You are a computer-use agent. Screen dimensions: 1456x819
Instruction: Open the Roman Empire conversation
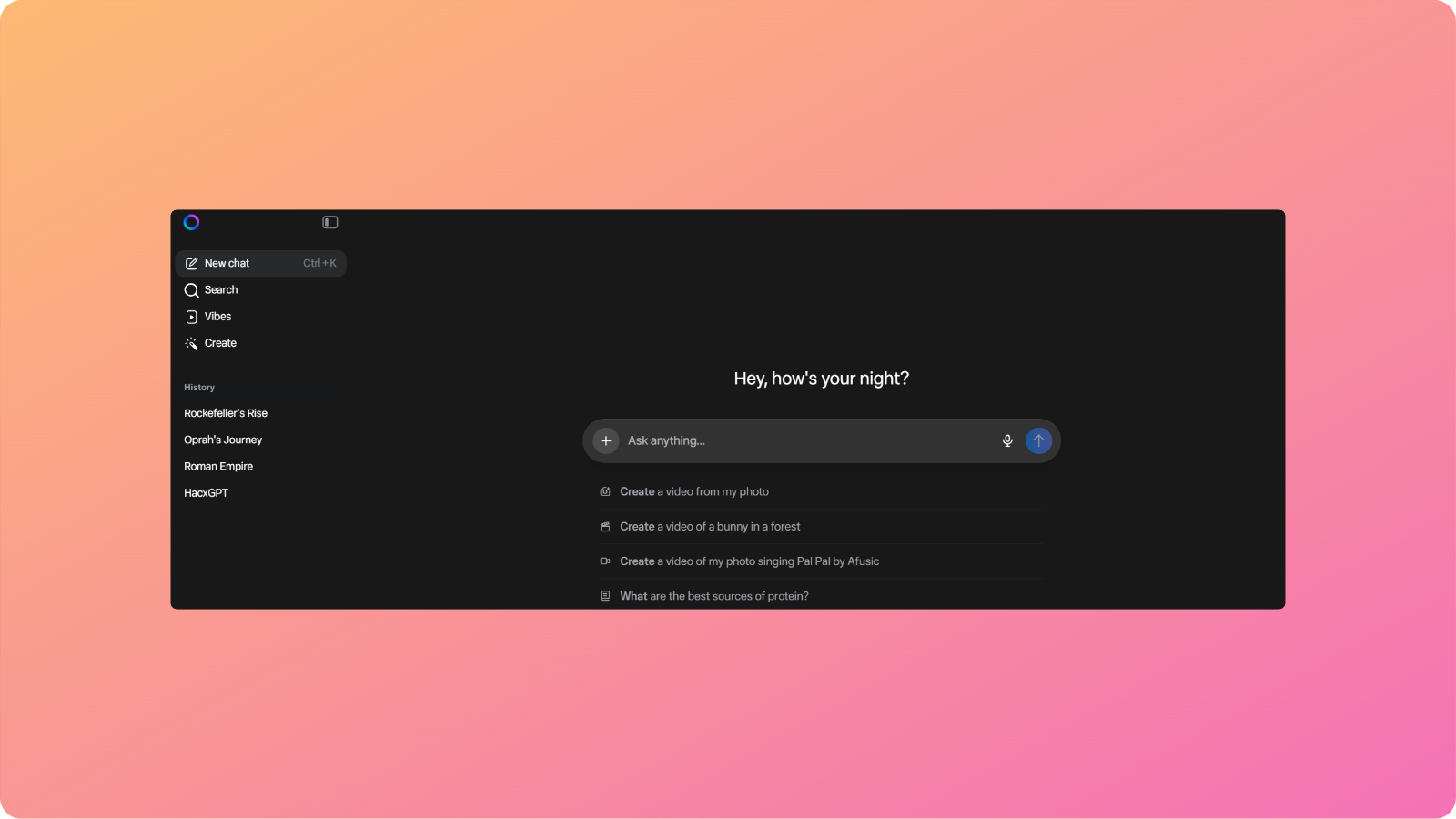[218, 466]
